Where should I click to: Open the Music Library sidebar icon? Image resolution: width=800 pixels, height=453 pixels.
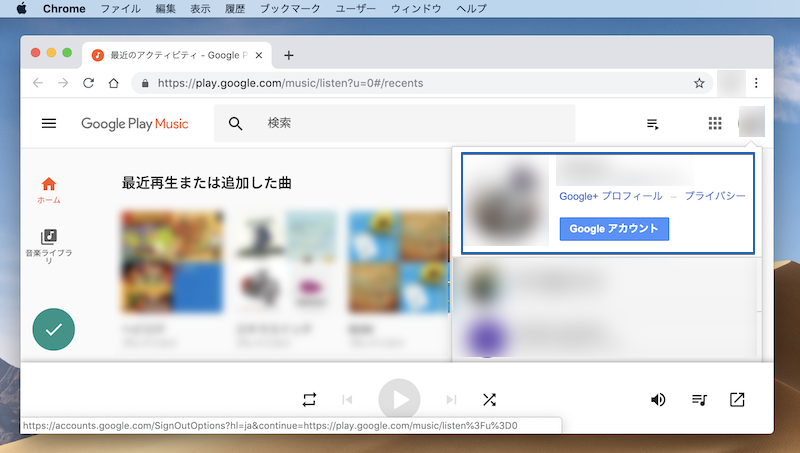coord(48,238)
